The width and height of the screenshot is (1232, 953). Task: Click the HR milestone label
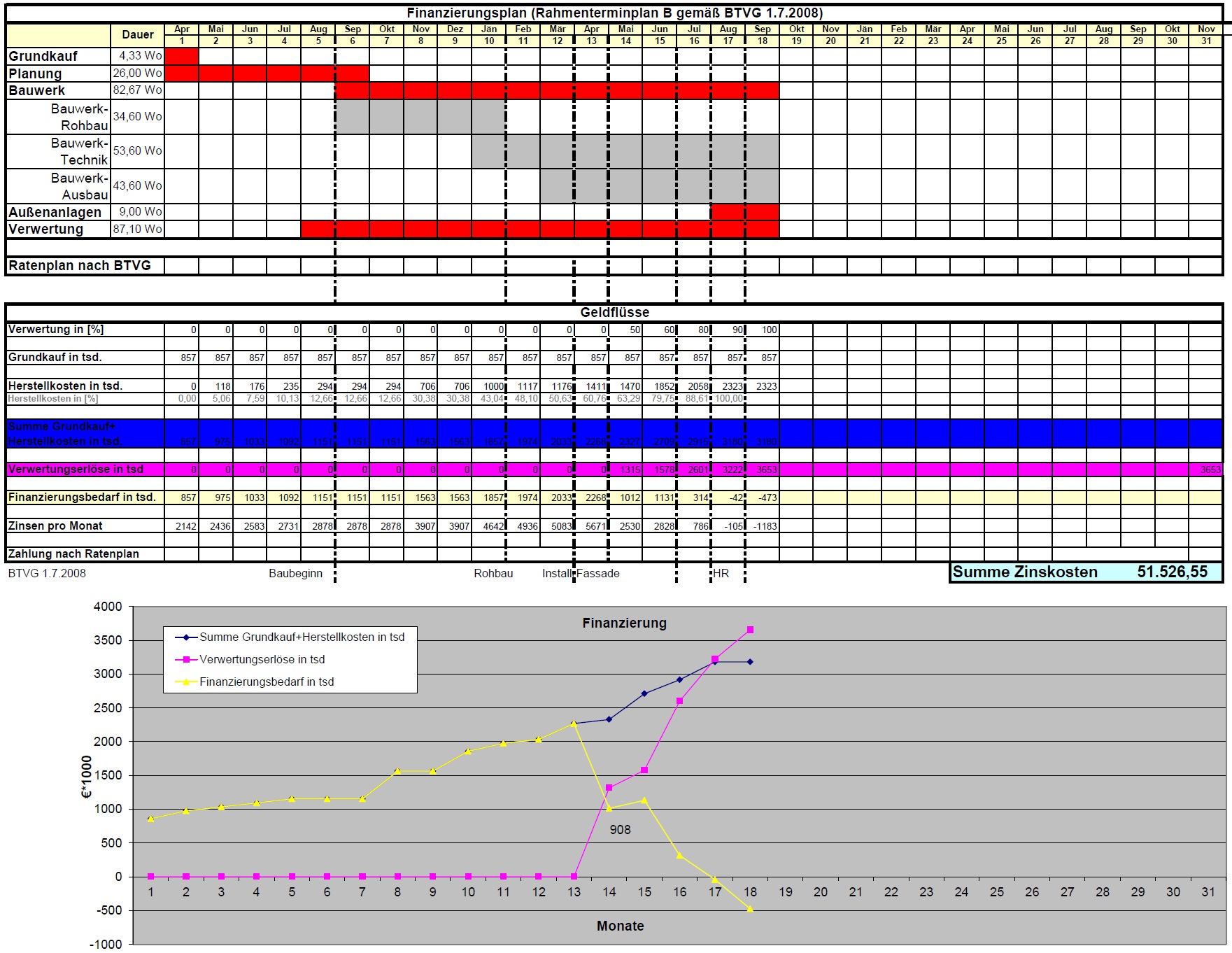(721, 574)
